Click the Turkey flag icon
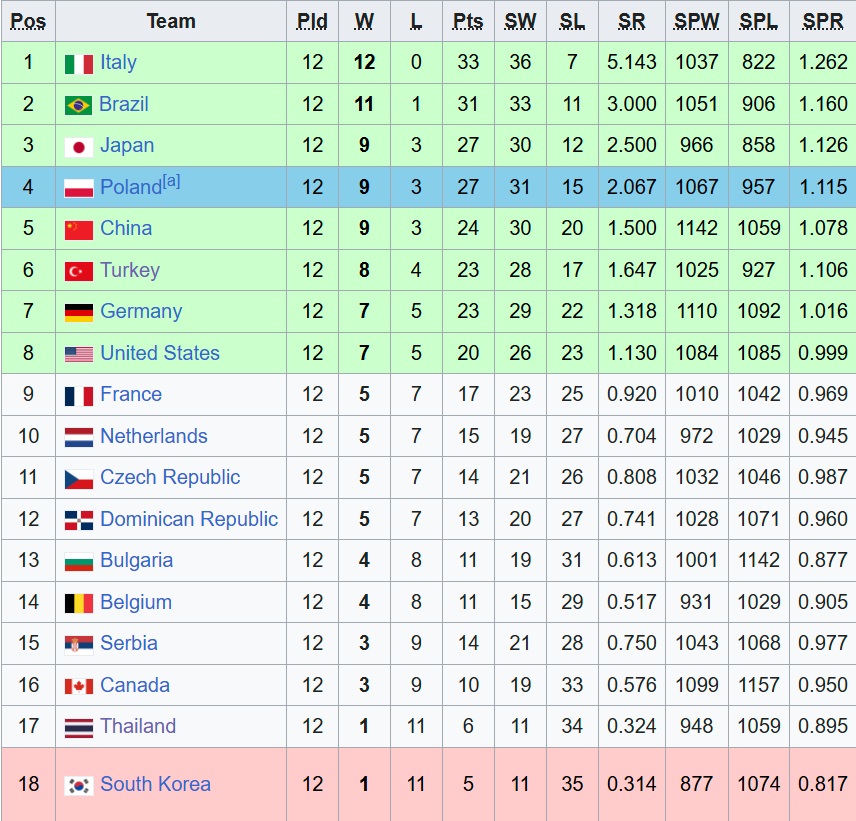 click(x=79, y=271)
